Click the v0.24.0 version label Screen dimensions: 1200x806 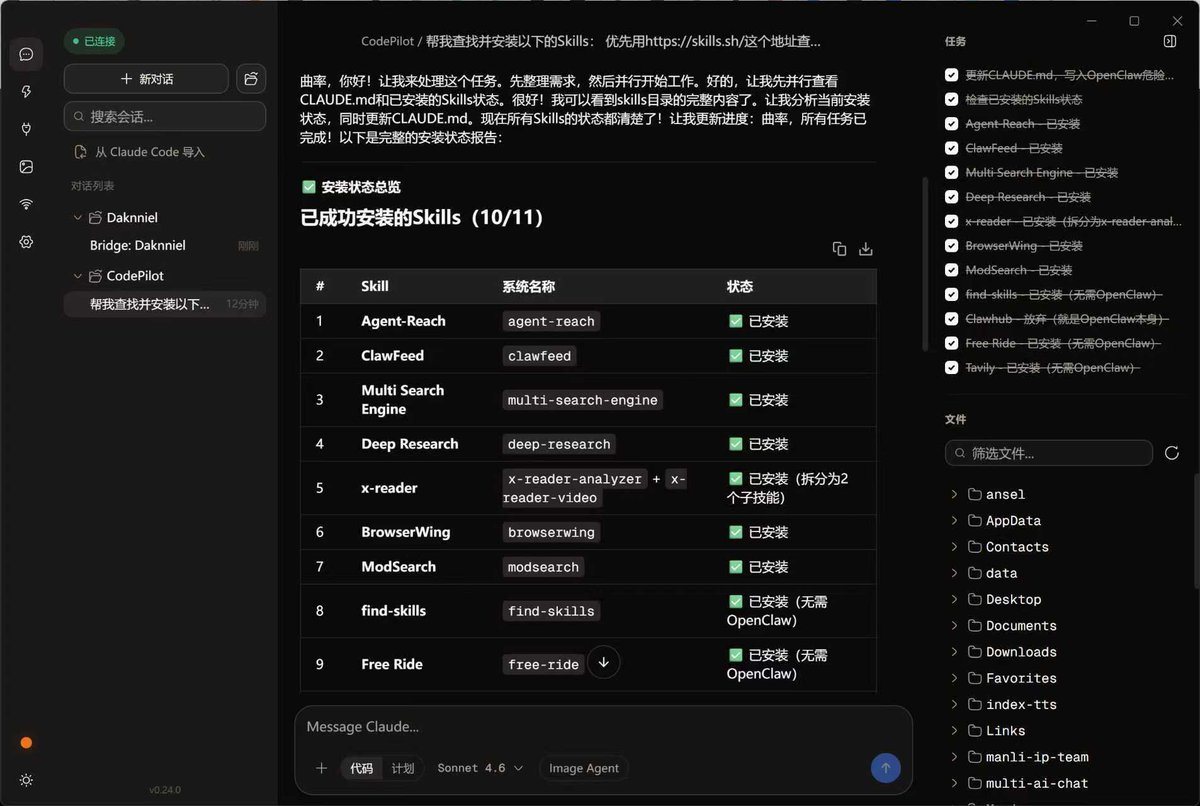[x=165, y=790]
